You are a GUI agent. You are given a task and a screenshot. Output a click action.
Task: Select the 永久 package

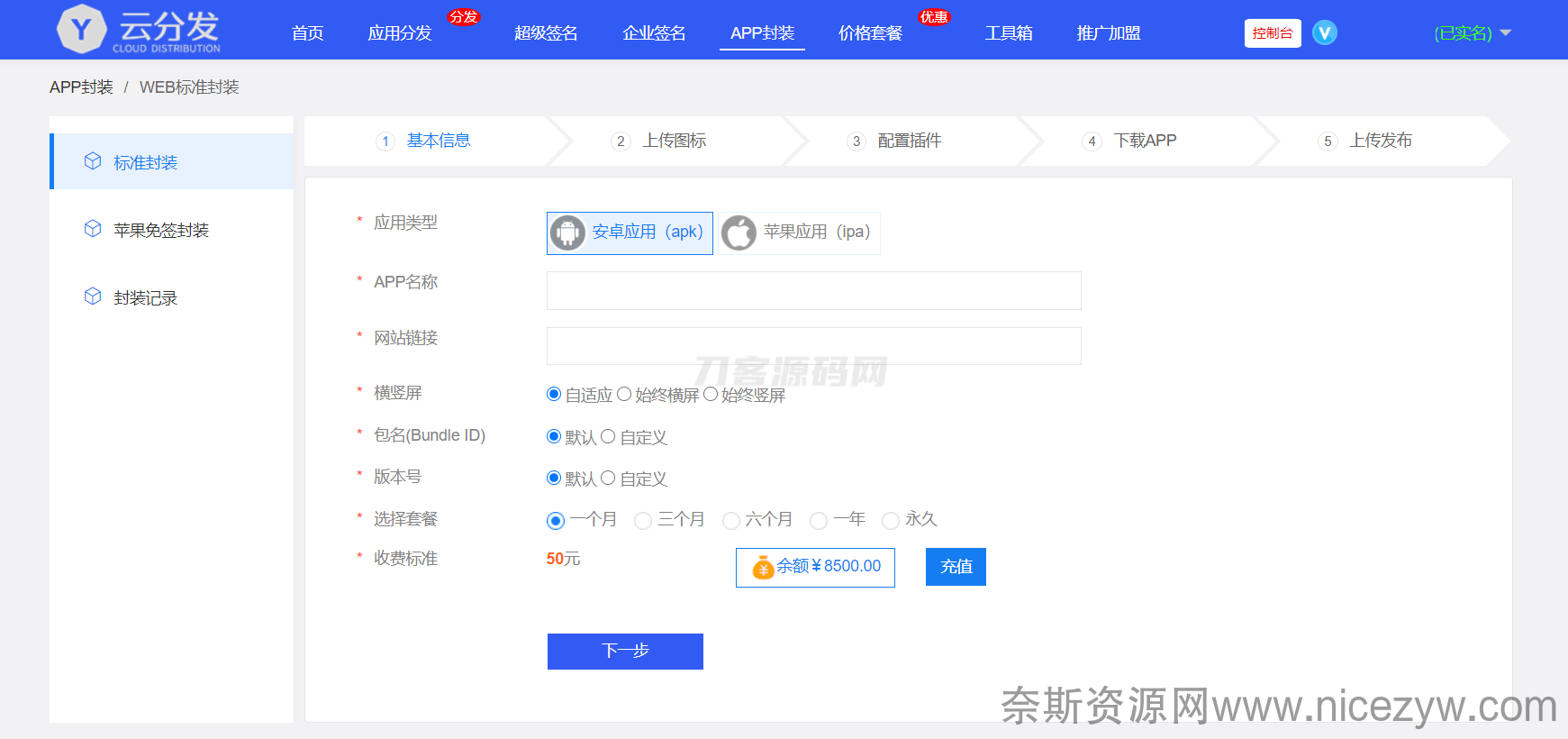(891, 521)
